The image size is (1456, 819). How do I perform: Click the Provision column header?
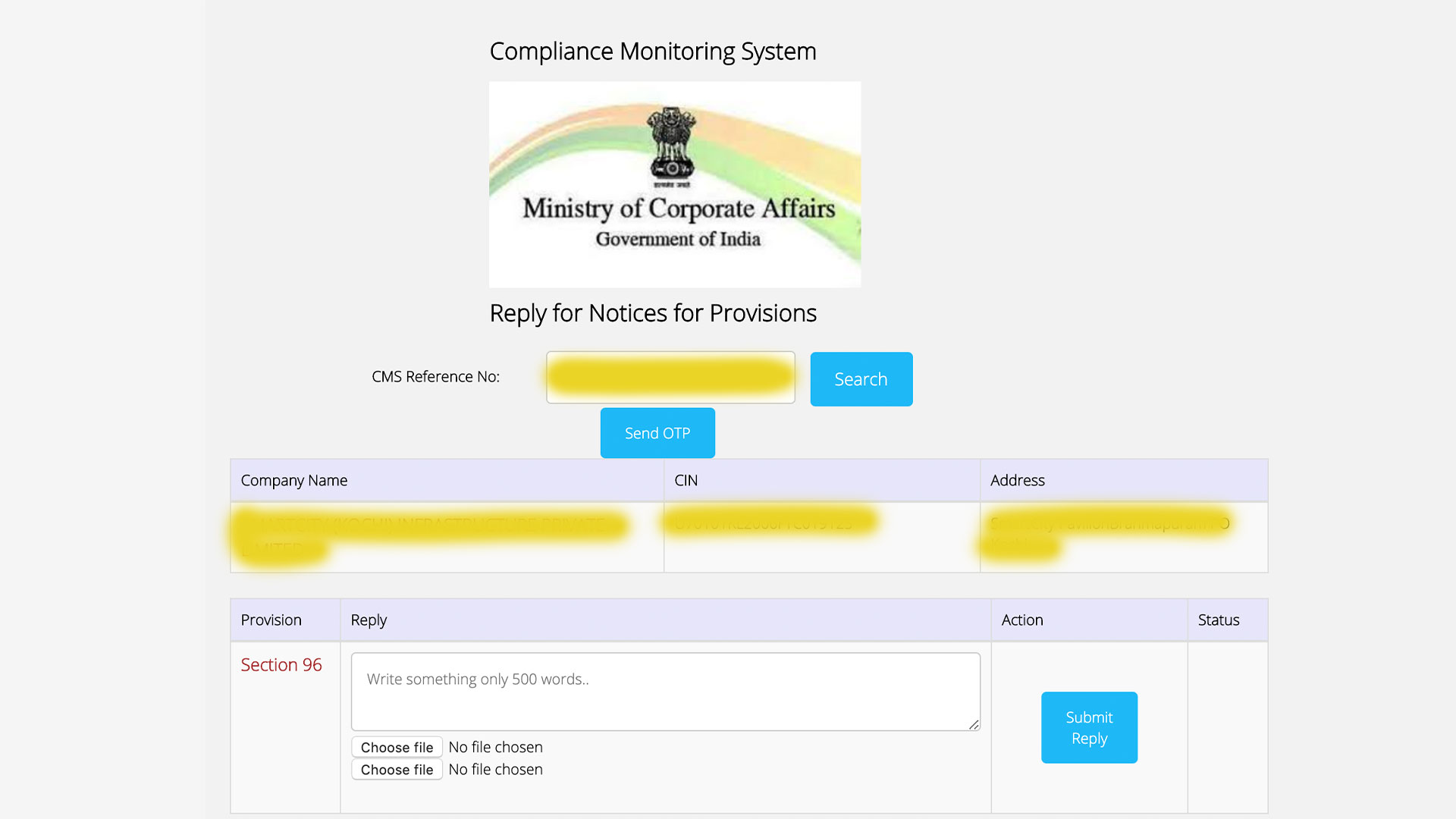(271, 620)
